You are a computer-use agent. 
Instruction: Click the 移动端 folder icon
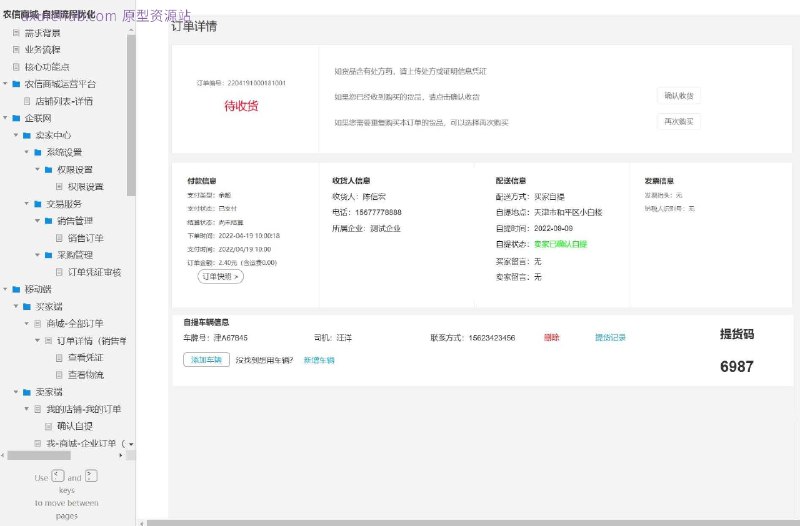(16, 289)
